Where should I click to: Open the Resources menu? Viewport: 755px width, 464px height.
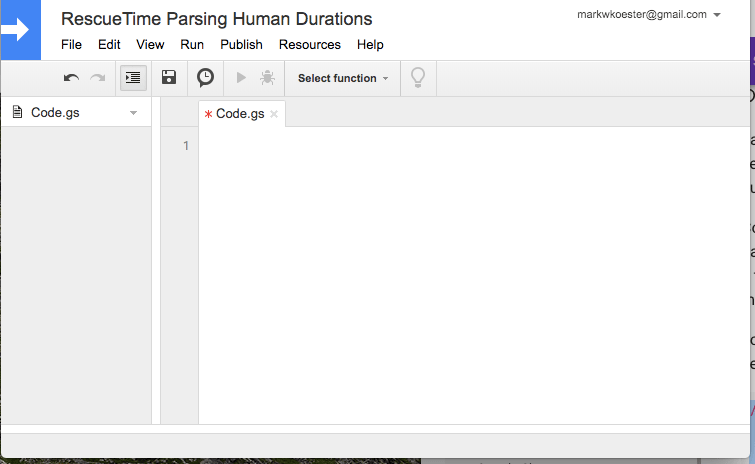(x=309, y=45)
